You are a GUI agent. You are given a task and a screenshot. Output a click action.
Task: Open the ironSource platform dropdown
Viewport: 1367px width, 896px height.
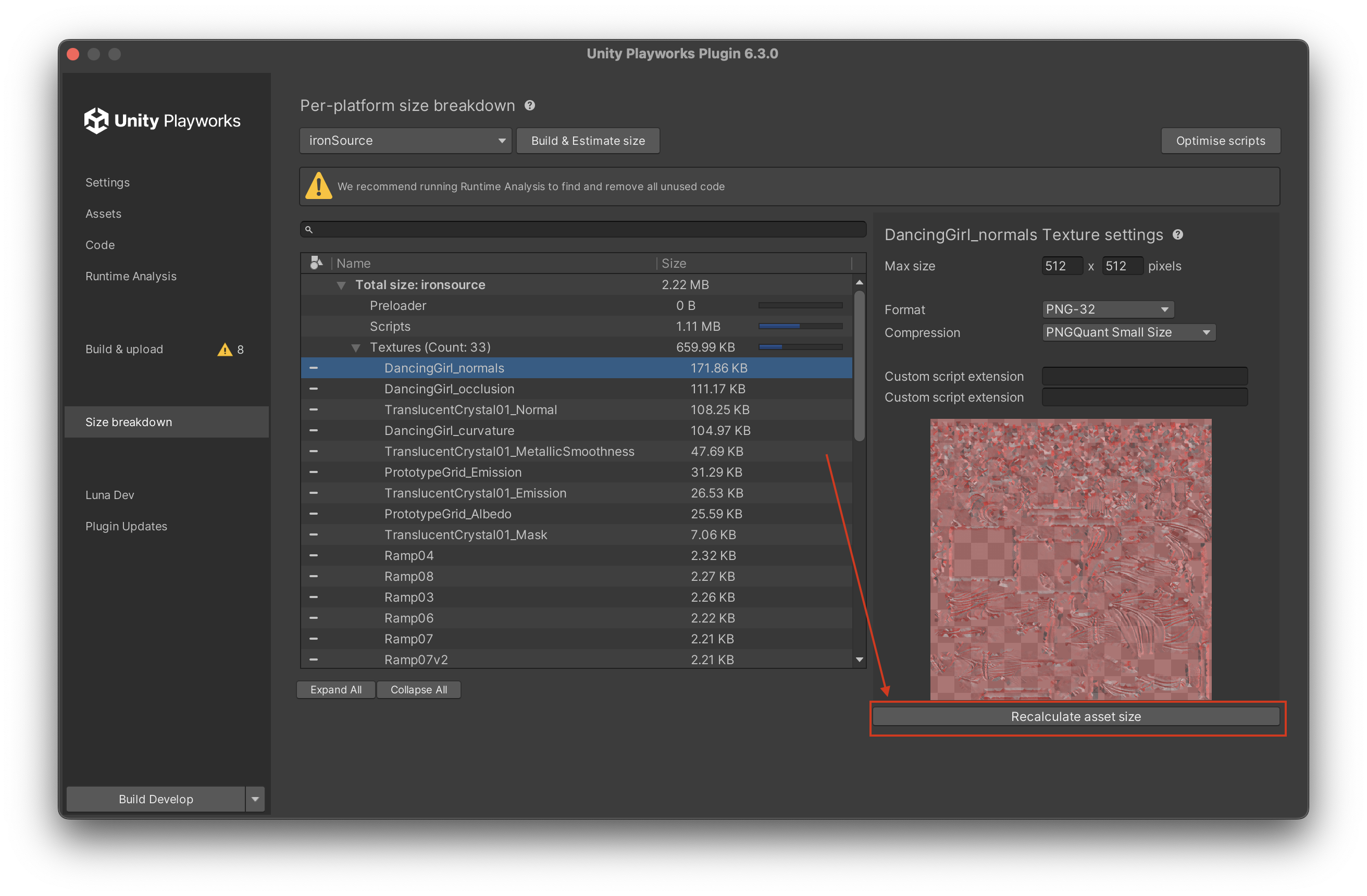[405, 141]
